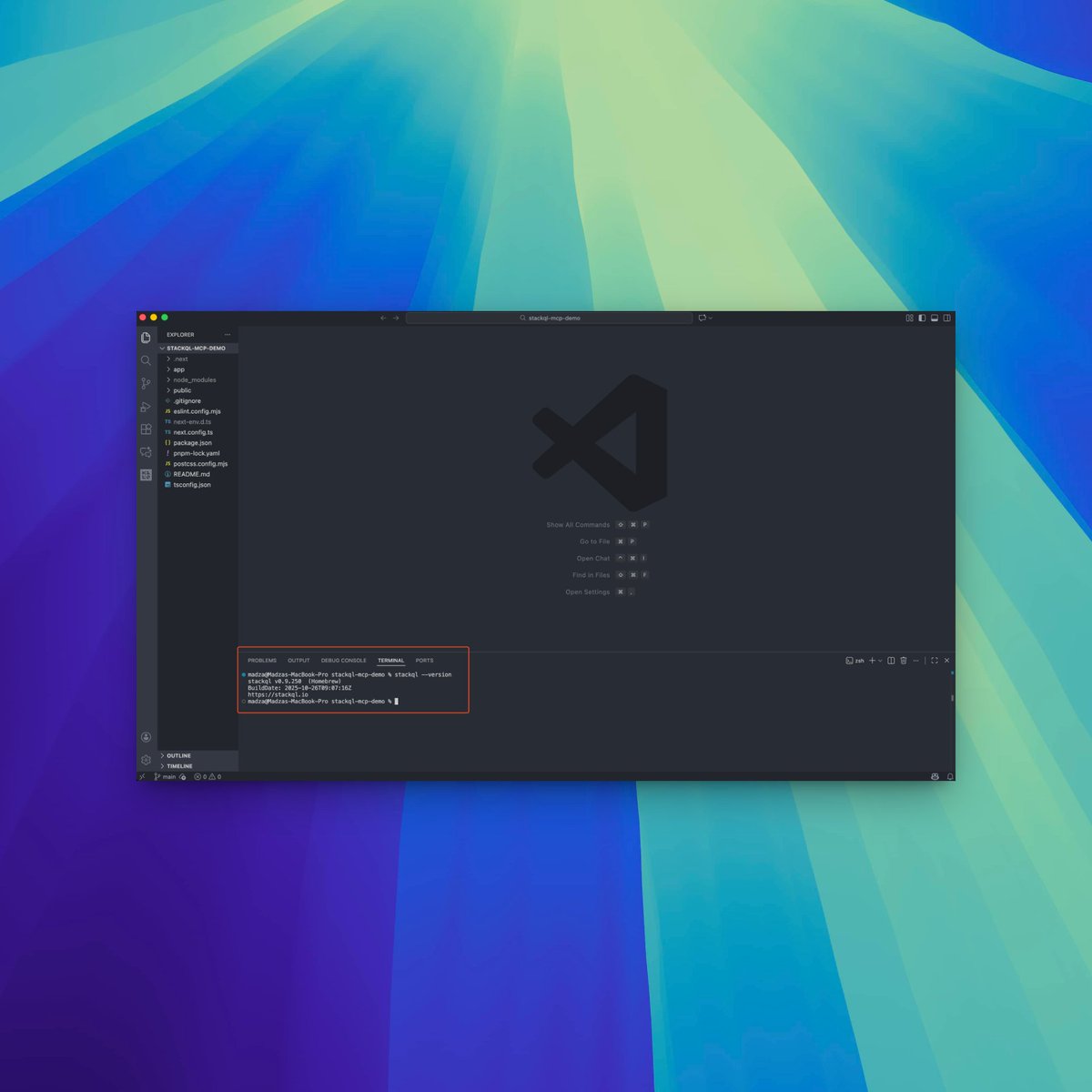
Task: Click the last activity bar icon below the chat icon
Action: (146, 475)
